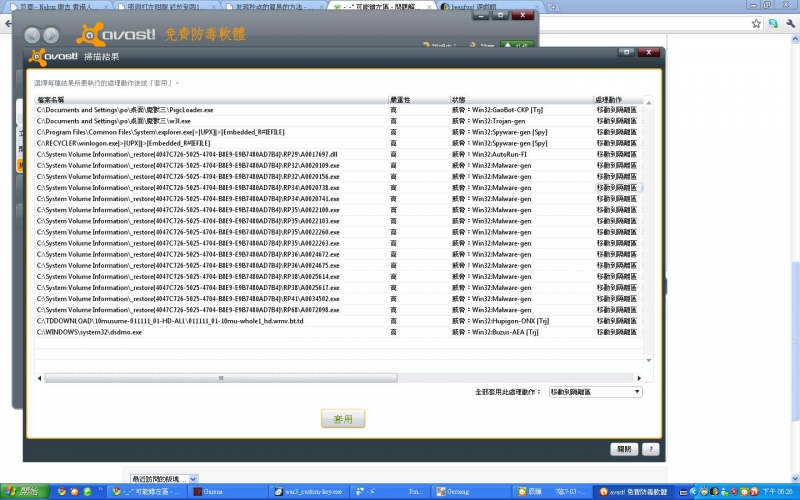Click horizontal scrollbar left arrow
This screenshot has height=500, width=800.
[x=40, y=378]
